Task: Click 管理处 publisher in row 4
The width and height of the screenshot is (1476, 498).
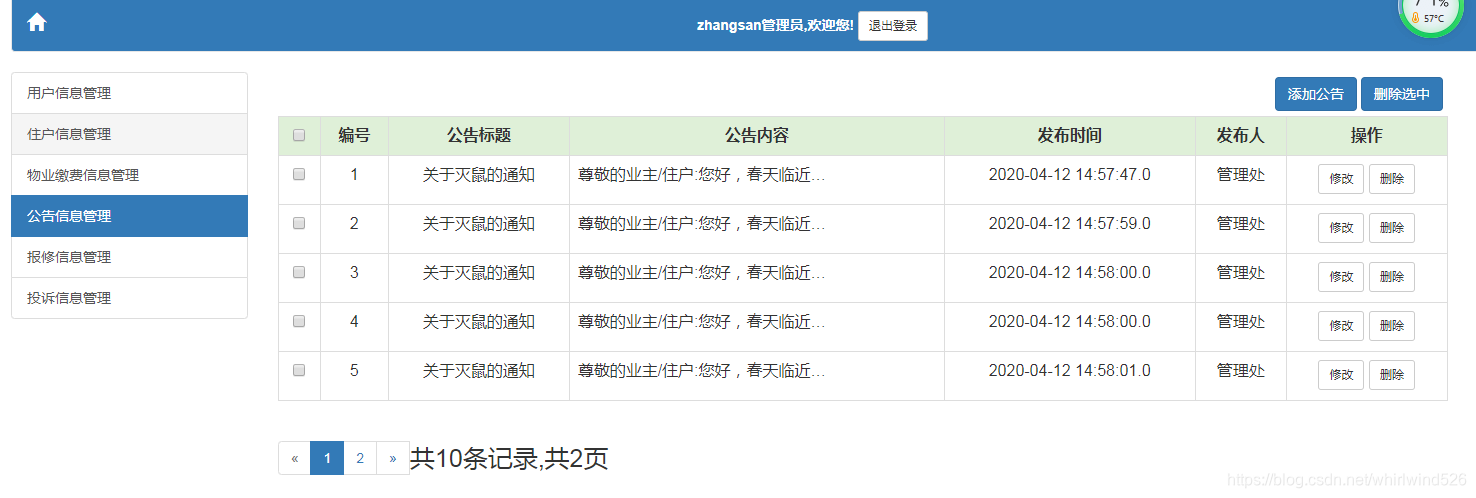Action: (1241, 322)
